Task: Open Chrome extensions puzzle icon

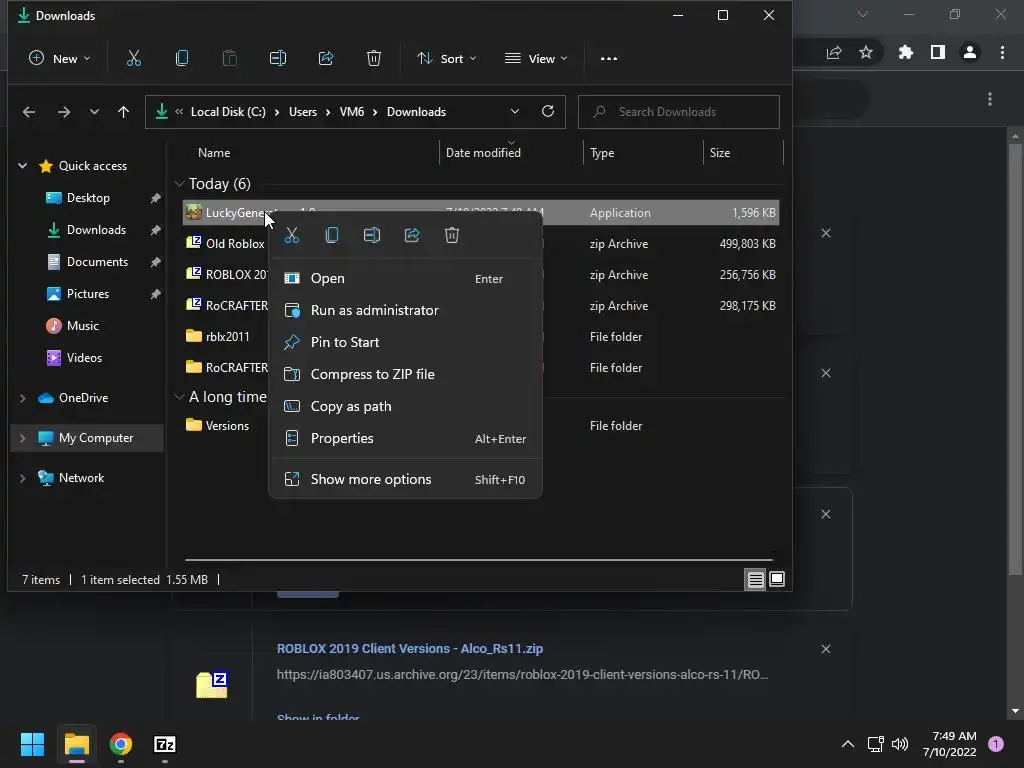Action: pyautogui.click(x=905, y=52)
